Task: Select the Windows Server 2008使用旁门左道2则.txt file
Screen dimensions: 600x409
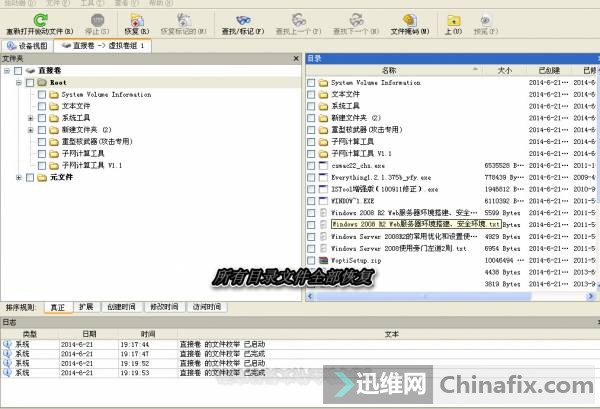Action: [399, 249]
